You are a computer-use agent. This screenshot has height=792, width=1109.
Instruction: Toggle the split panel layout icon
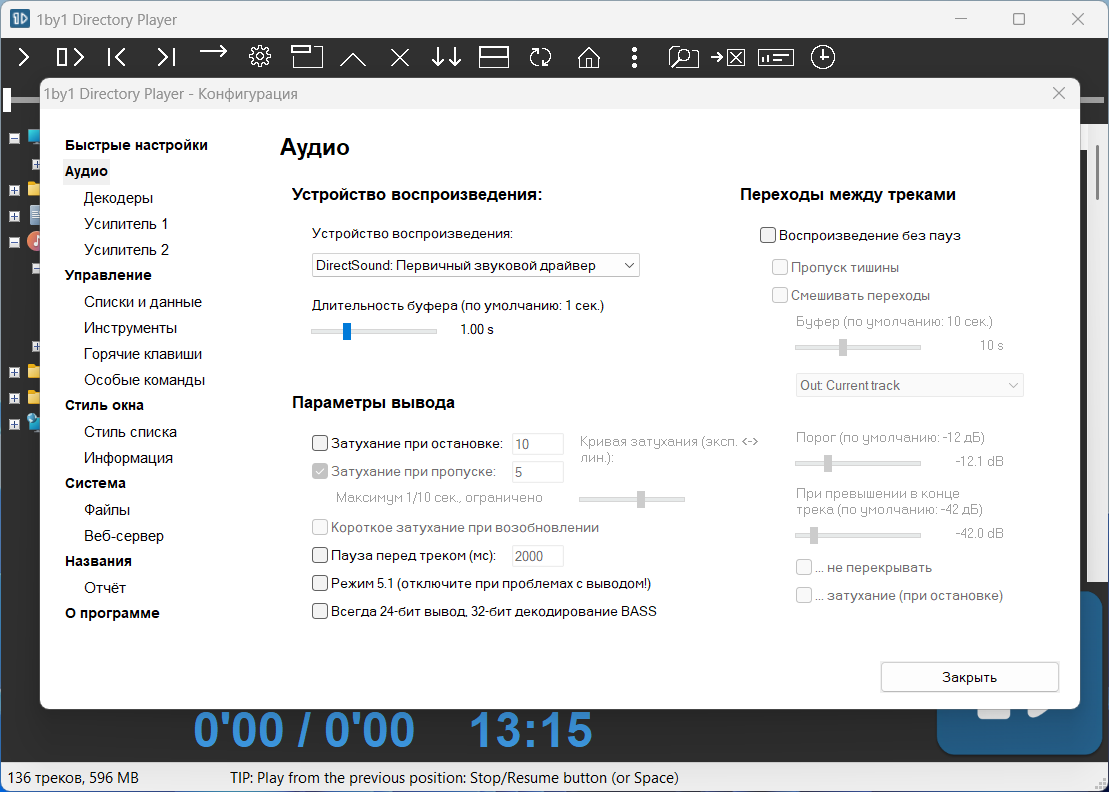point(494,57)
